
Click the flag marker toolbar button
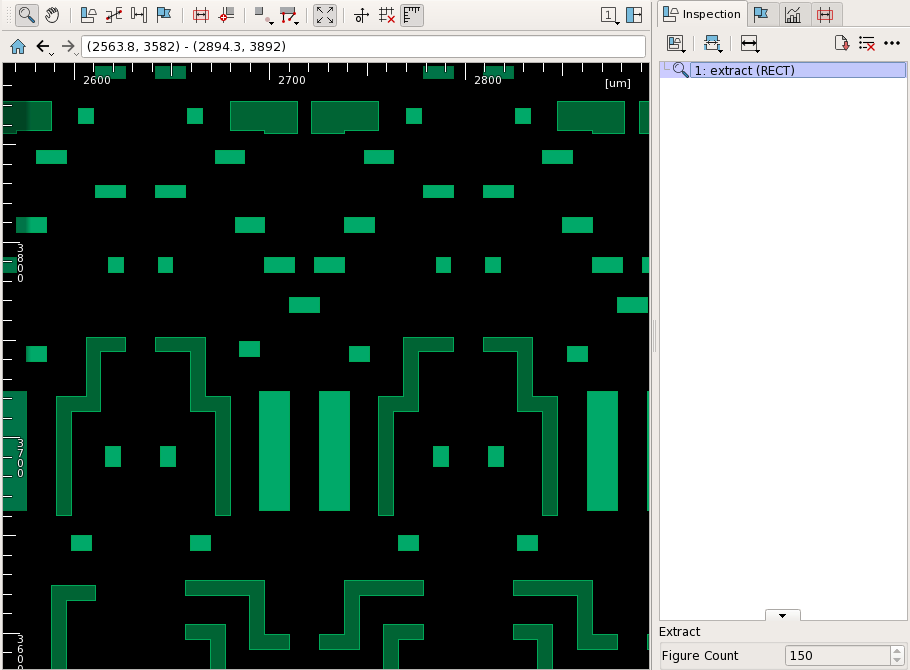(x=163, y=15)
